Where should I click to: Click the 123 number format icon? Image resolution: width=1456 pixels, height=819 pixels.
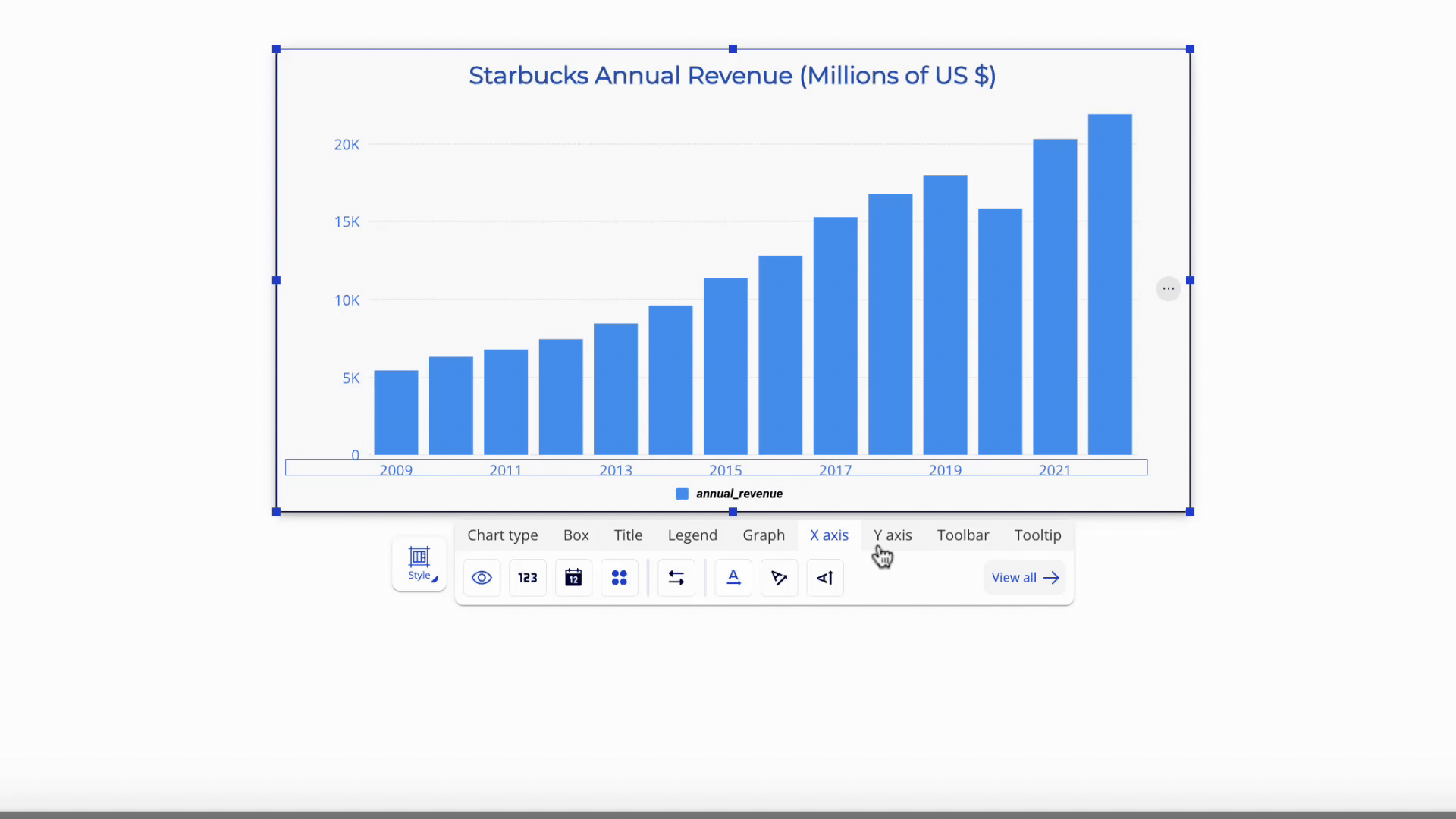click(x=528, y=578)
